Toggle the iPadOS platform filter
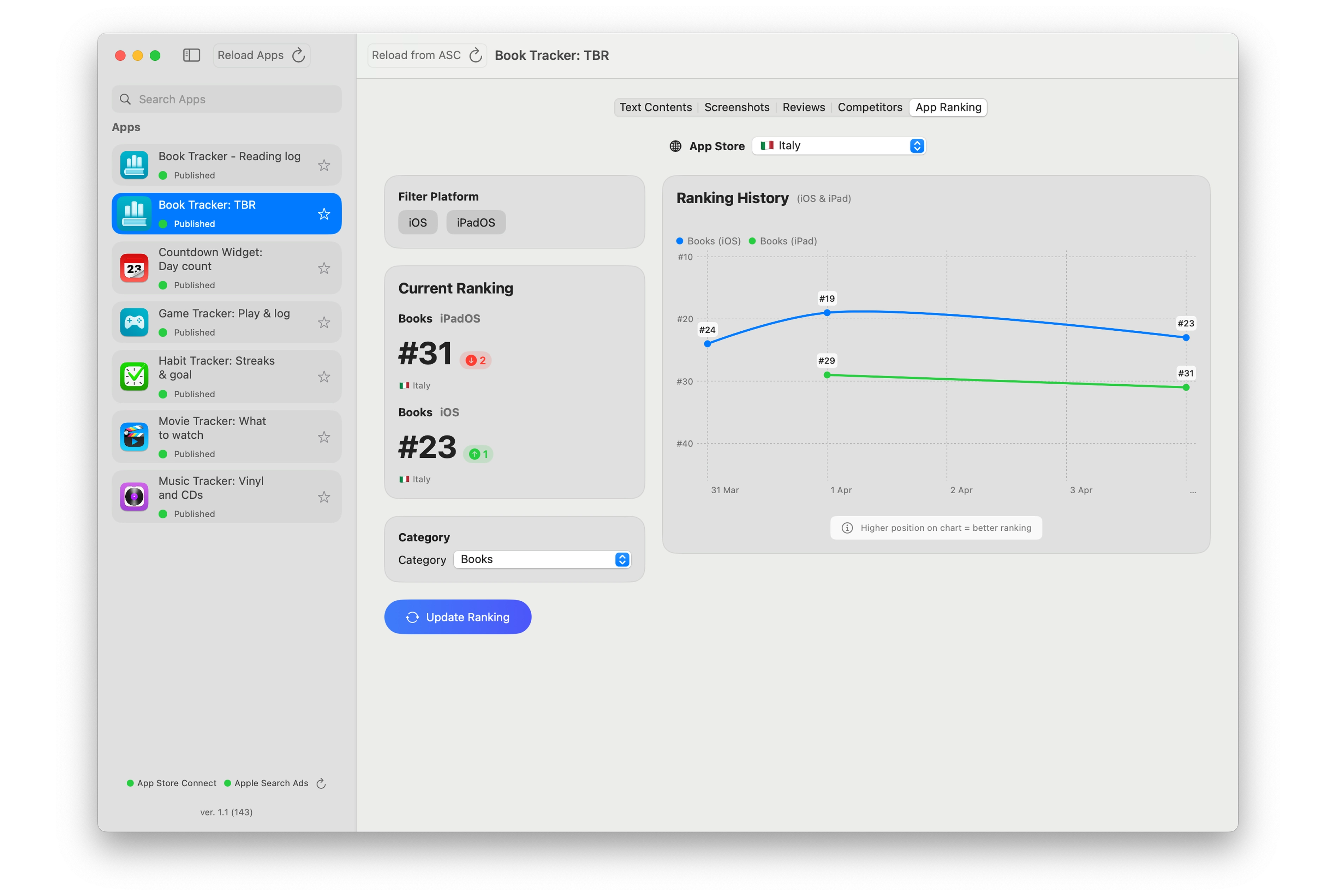 pyautogui.click(x=476, y=222)
